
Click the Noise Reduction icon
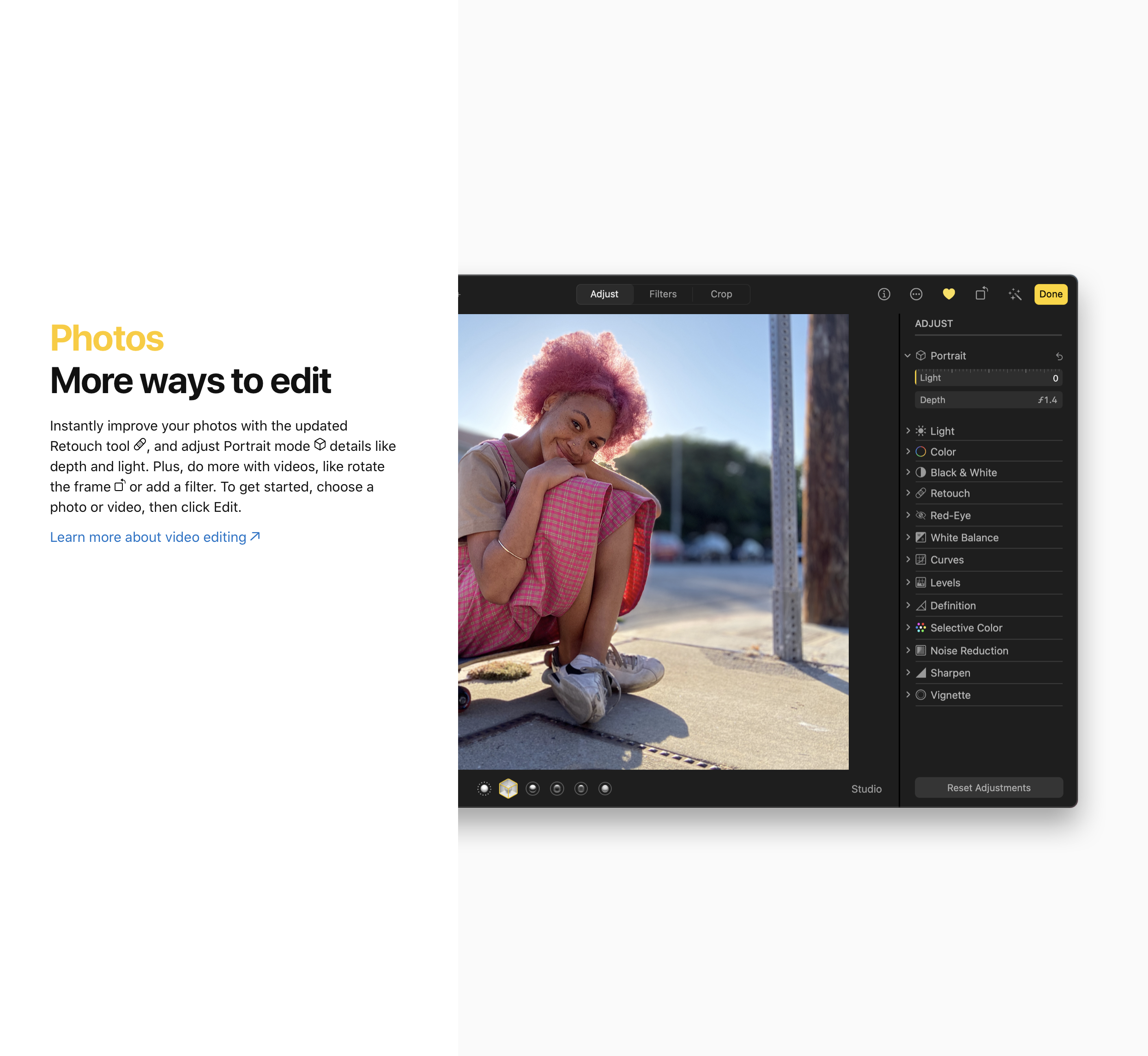click(921, 650)
